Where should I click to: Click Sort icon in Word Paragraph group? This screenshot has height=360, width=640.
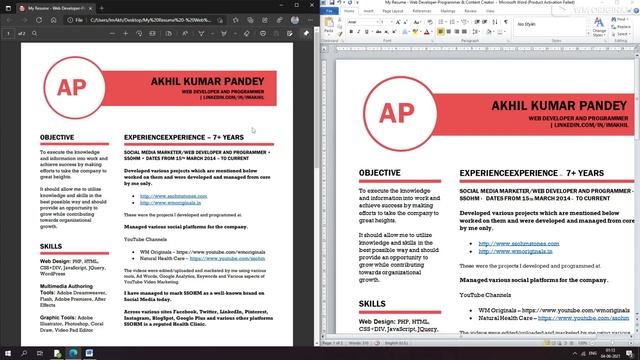pos(495,22)
